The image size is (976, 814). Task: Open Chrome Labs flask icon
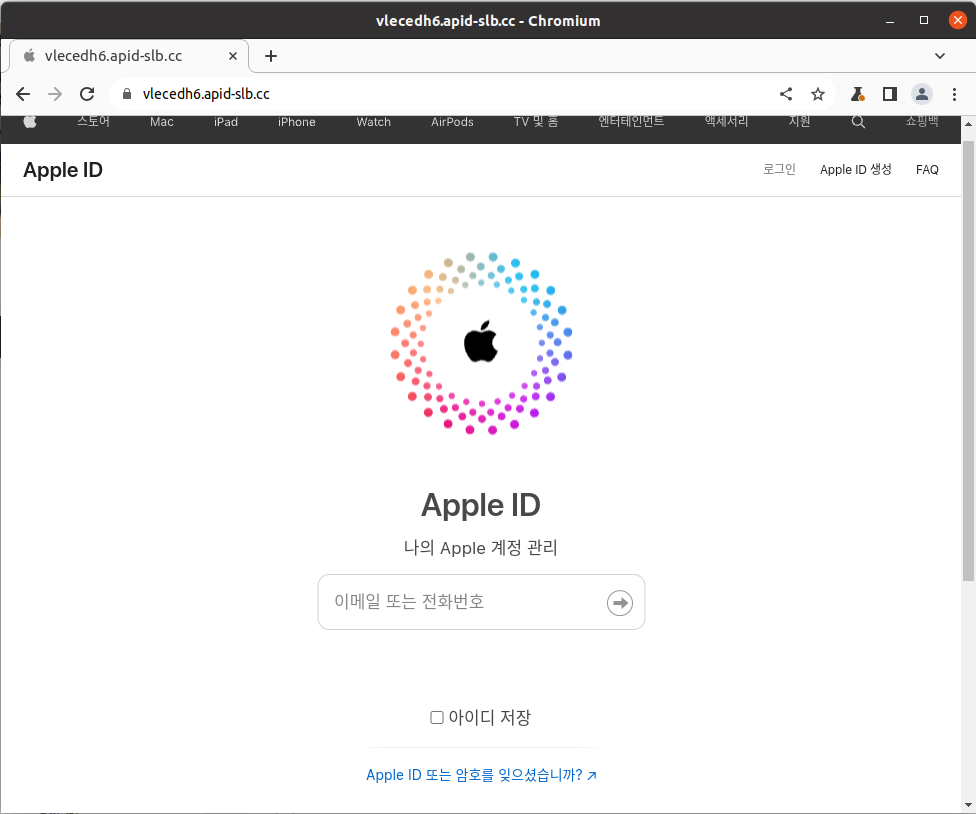pos(858,94)
